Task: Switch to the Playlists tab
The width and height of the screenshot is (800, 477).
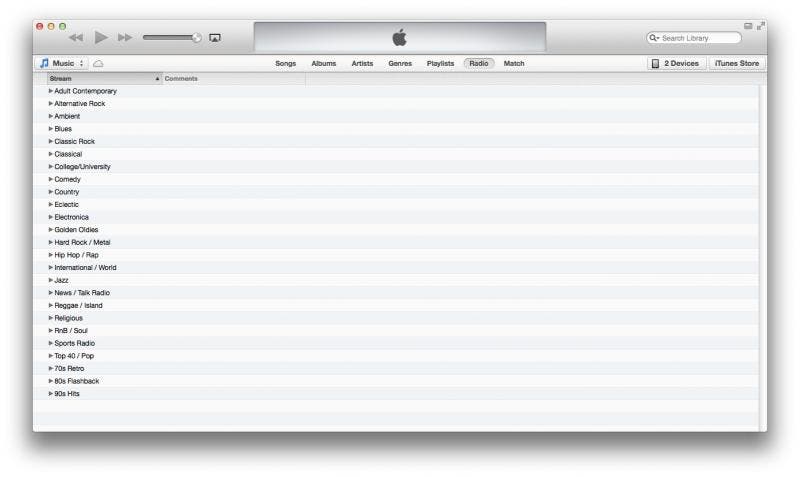Action: 440,63
